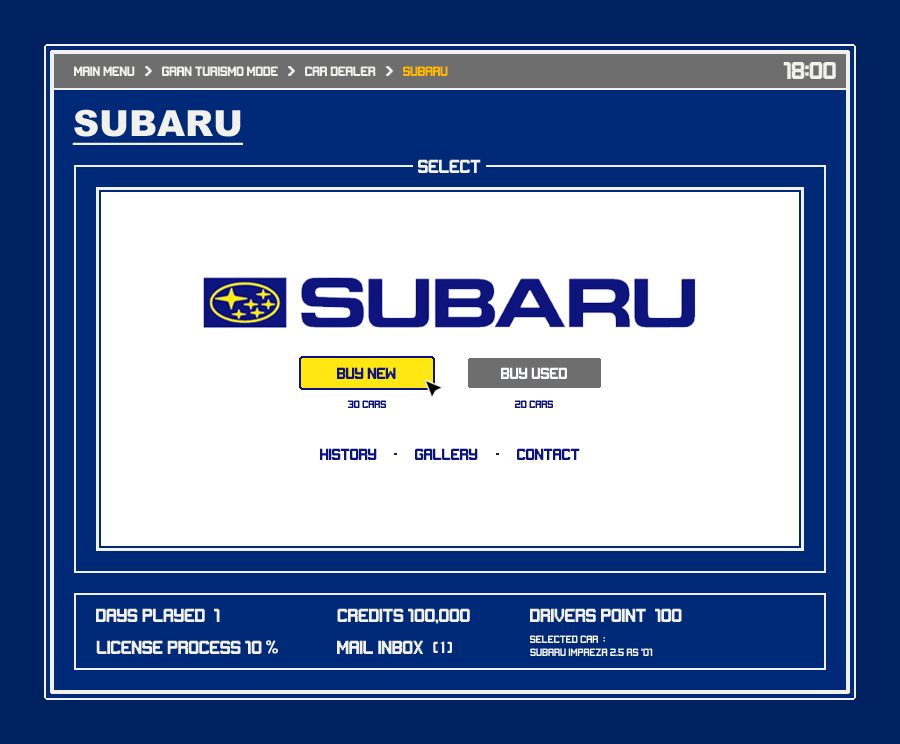This screenshot has width=900, height=744.
Task: Click 'CREDITS 100,000' status
Action: [404, 615]
